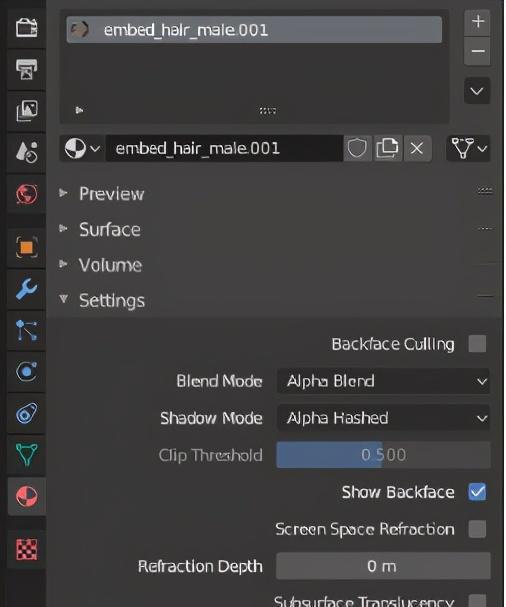506x607 pixels.
Task: Open the World properties tab
Action: (26, 194)
